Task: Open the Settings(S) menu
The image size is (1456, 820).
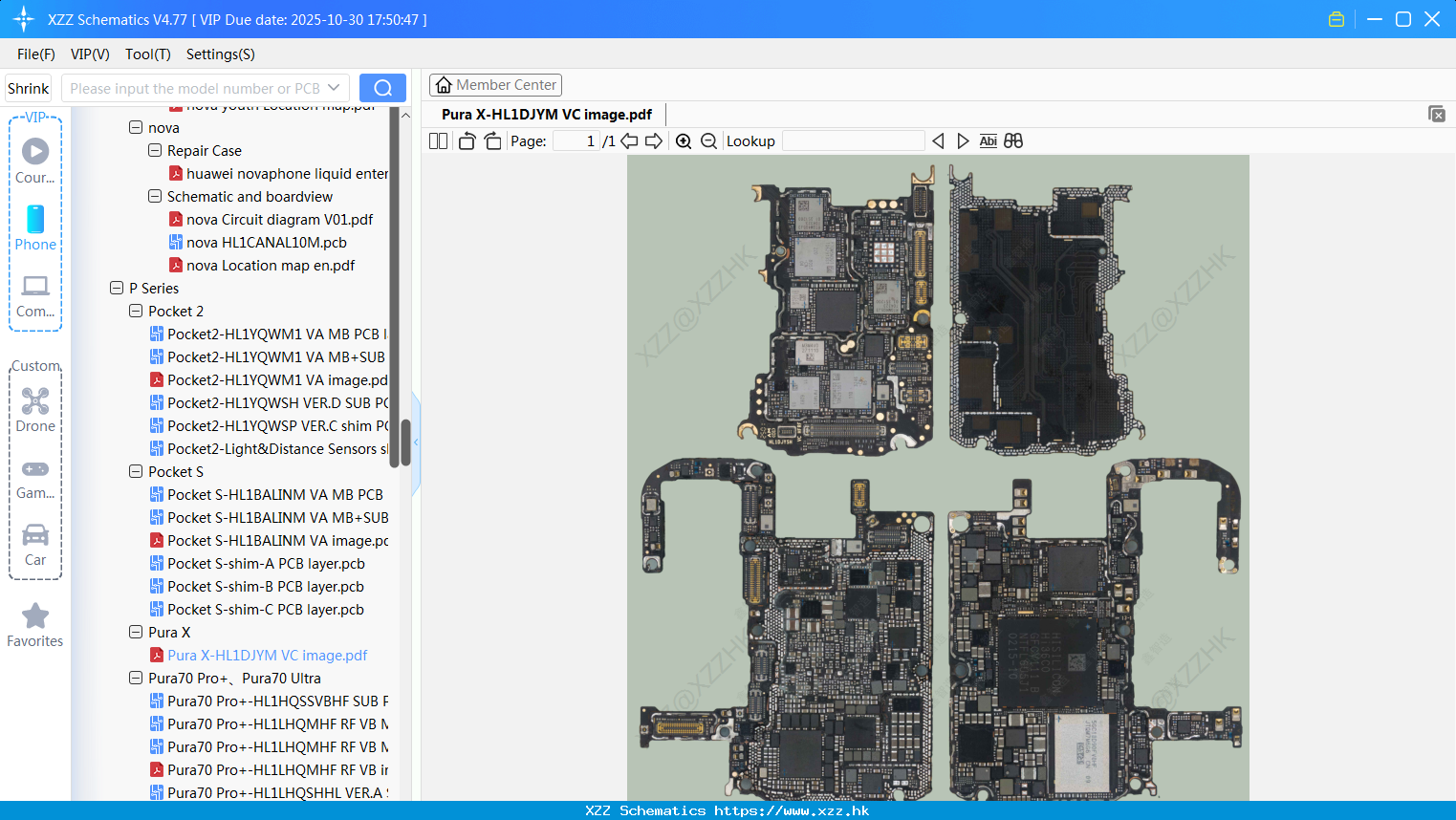Action: point(221,54)
